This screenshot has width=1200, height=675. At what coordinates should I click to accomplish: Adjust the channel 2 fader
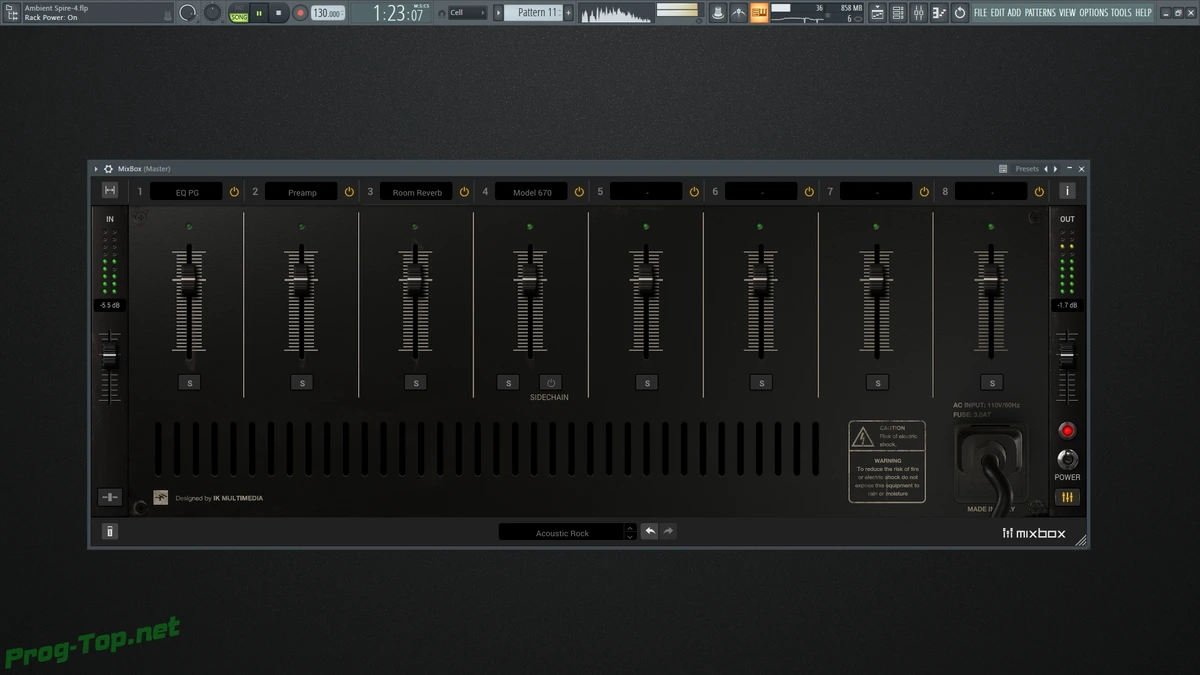(301, 281)
